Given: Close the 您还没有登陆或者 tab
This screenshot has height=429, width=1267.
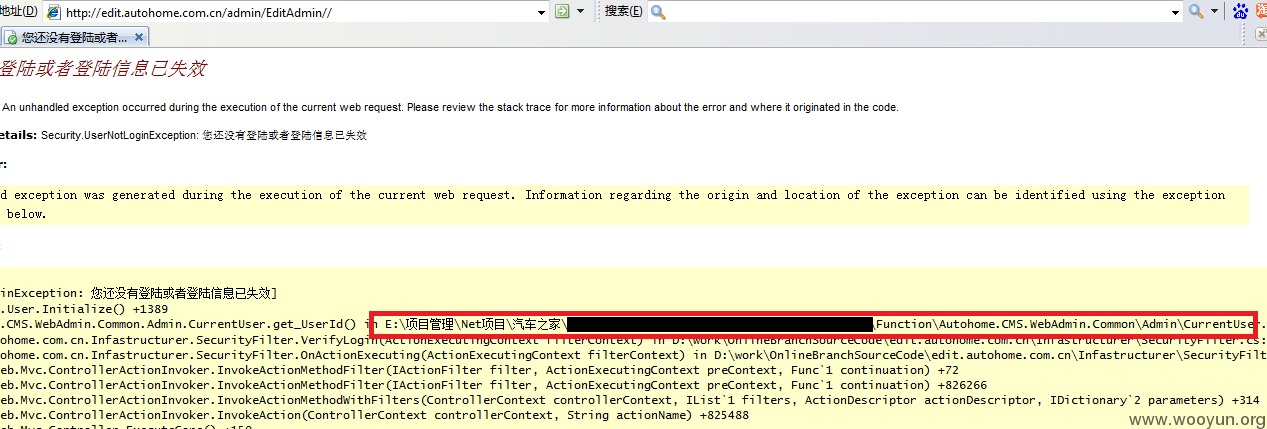Looking at the screenshot, I should click(139, 37).
